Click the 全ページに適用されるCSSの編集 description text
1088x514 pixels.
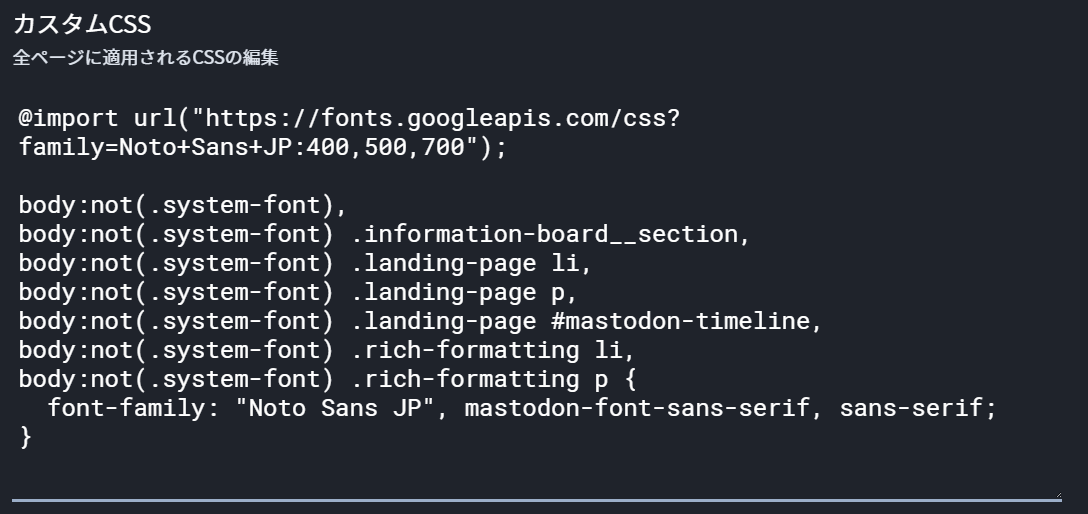(145, 58)
